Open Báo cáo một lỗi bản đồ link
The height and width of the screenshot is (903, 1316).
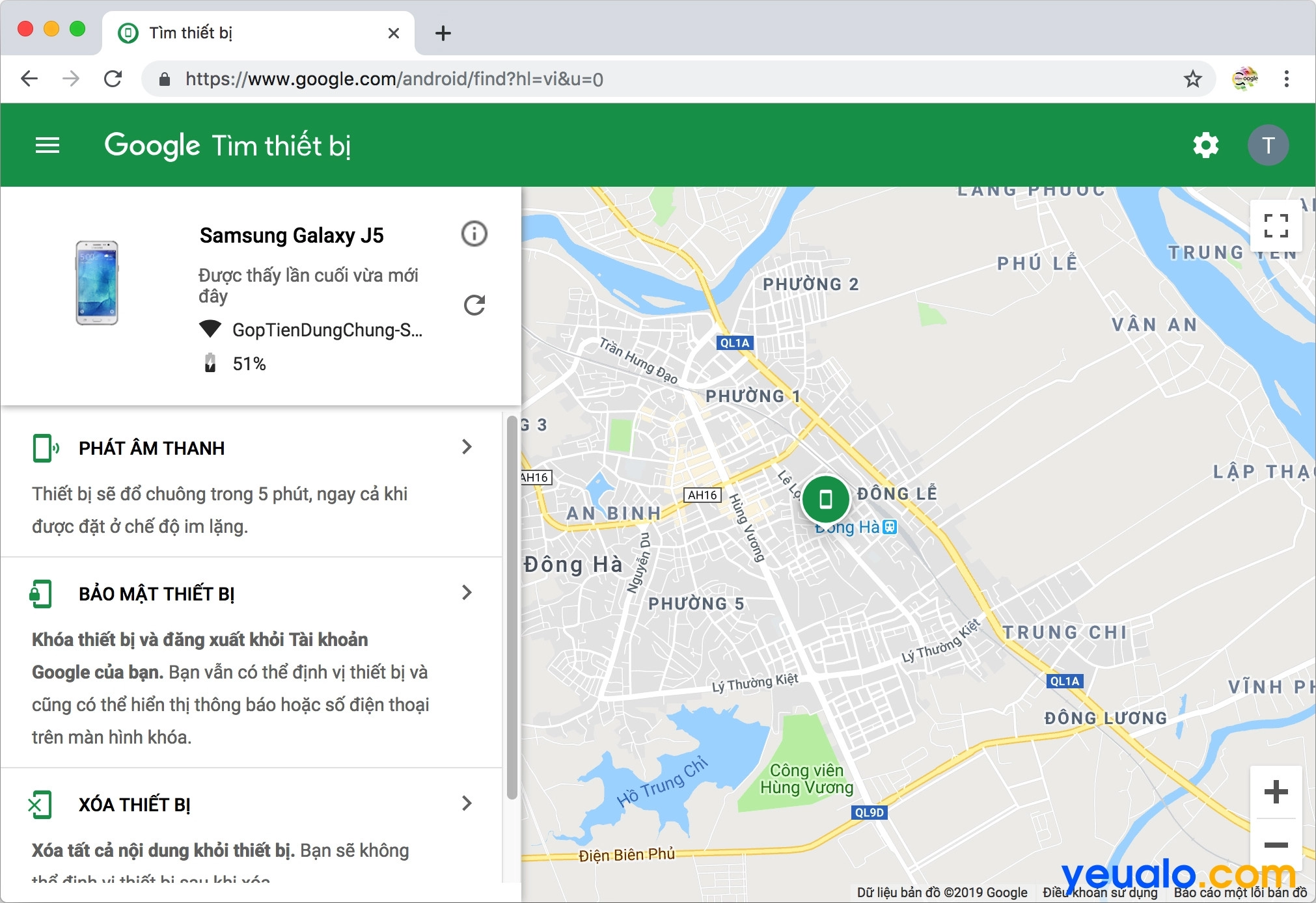point(1240,893)
